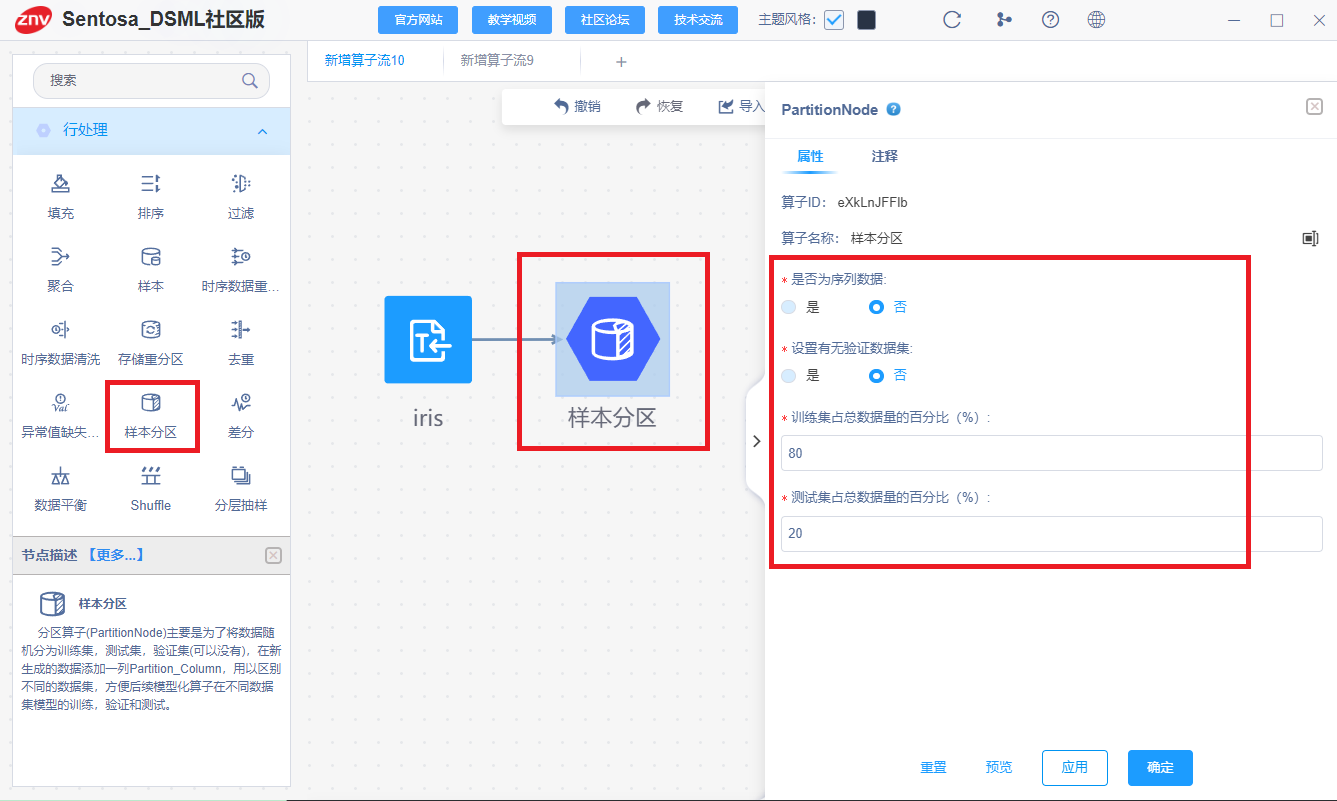
Task: Select the 时序数据重采样 operator icon
Action: coord(240,257)
